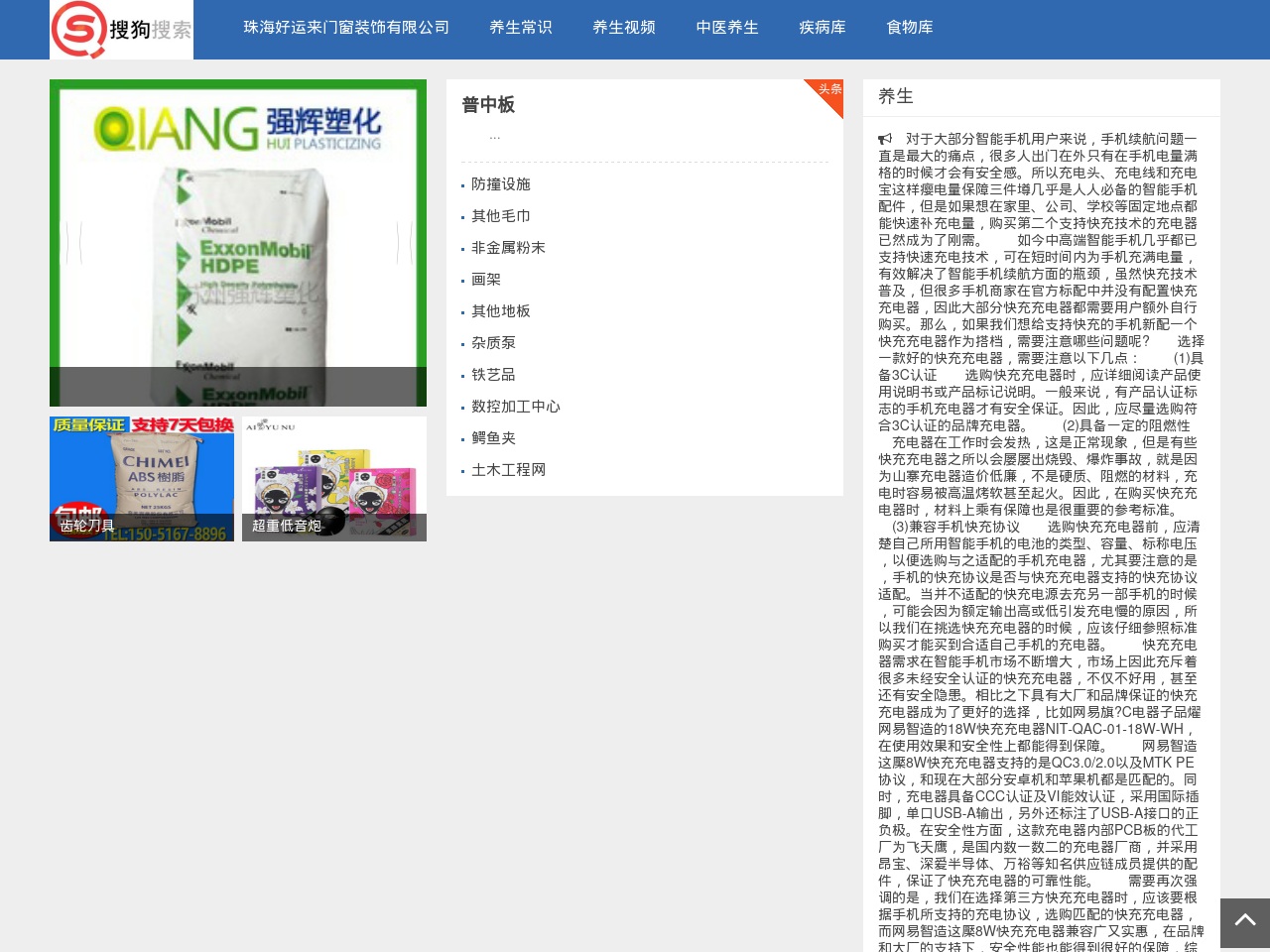
Task: Open the 普中板 headline link
Action: point(488,105)
